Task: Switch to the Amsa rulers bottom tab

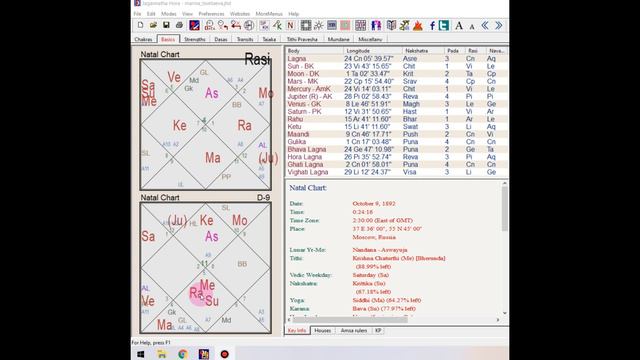Action: (x=354, y=331)
